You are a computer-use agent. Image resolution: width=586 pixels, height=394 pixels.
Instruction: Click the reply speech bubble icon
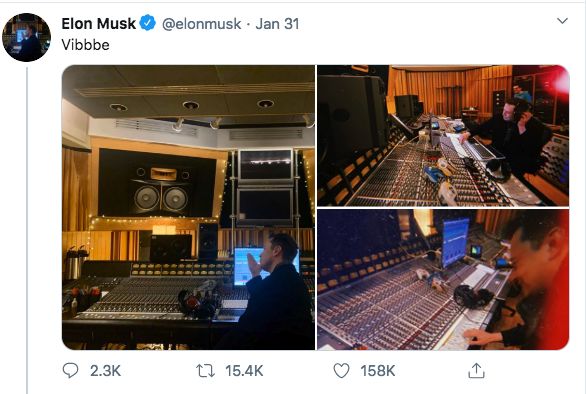click(x=70, y=370)
